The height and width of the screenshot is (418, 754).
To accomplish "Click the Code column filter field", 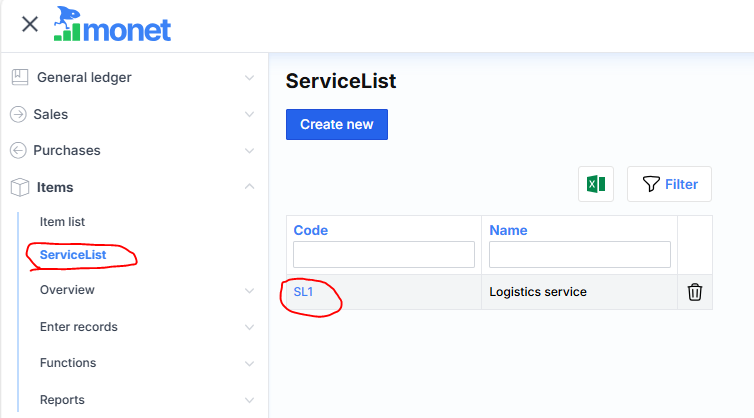I will pyautogui.click(x=383, y=255).
